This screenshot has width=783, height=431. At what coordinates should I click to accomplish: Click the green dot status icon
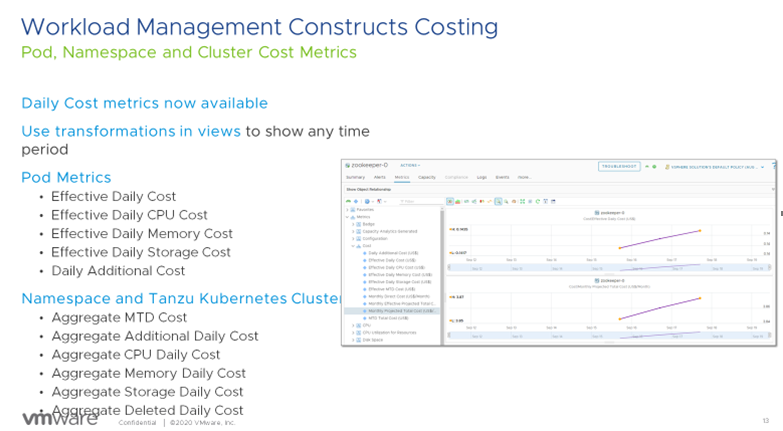coord(654,166)
